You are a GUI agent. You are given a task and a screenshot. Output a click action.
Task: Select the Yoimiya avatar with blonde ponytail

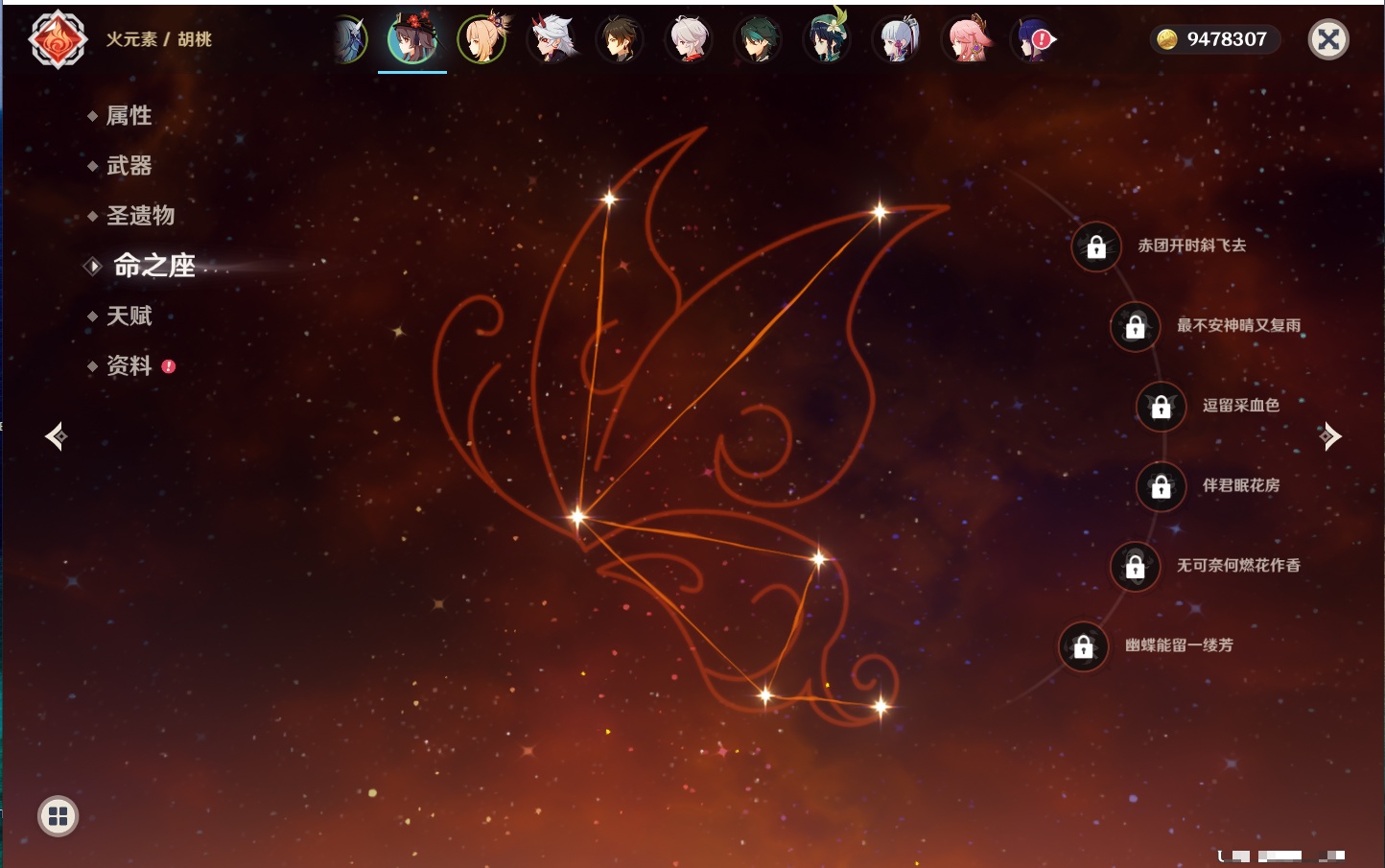pos(482,39)
